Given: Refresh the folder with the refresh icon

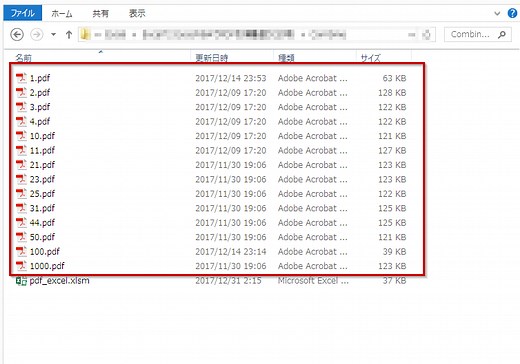Looking at the screenshot, I should (x=427, y=34).
